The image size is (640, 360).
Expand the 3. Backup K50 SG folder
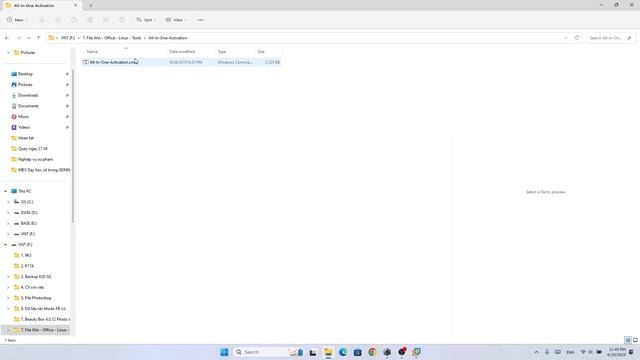click(x=8, y=277)
